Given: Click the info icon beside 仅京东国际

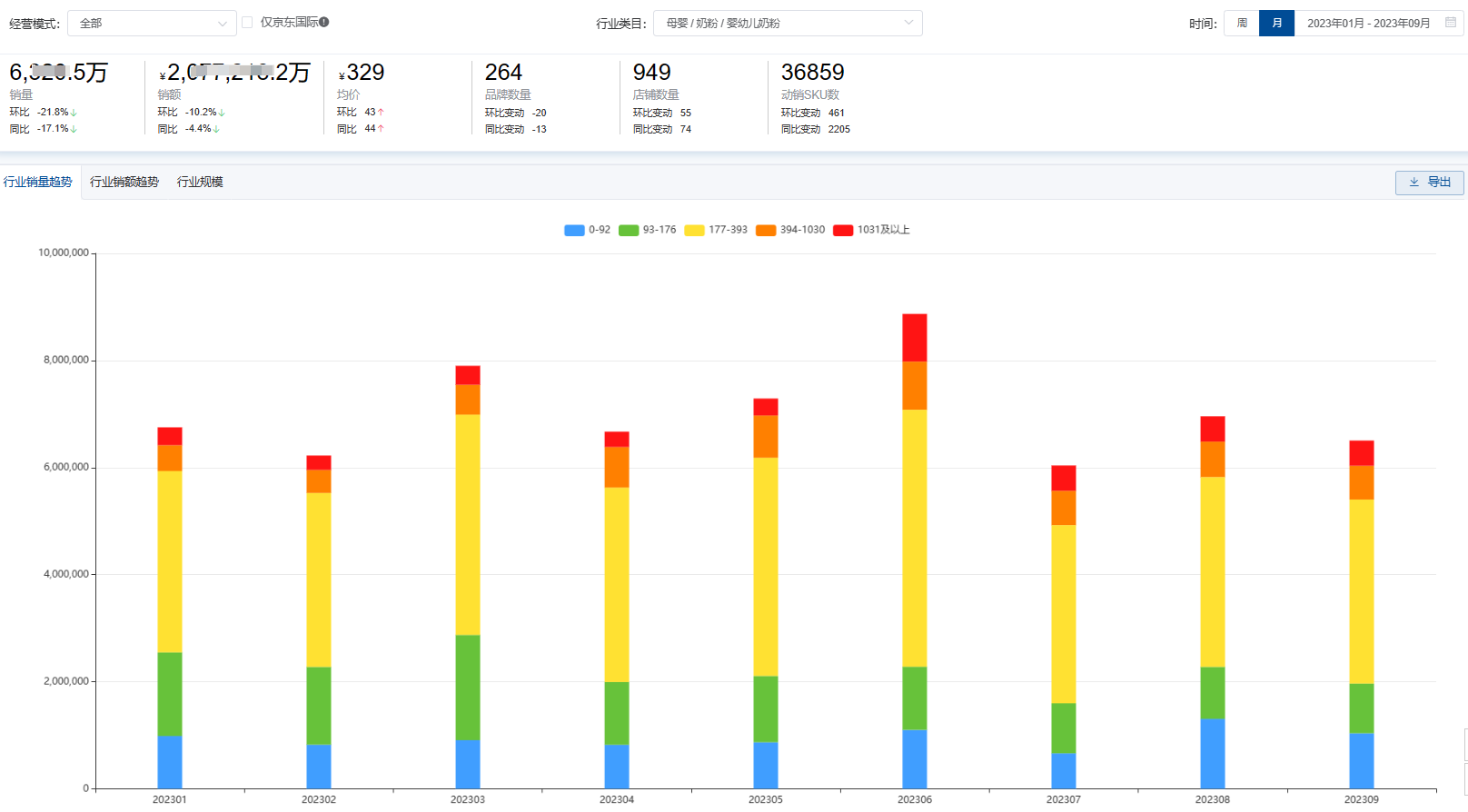Looking at the screenshot, I should (x=324, y=22).
